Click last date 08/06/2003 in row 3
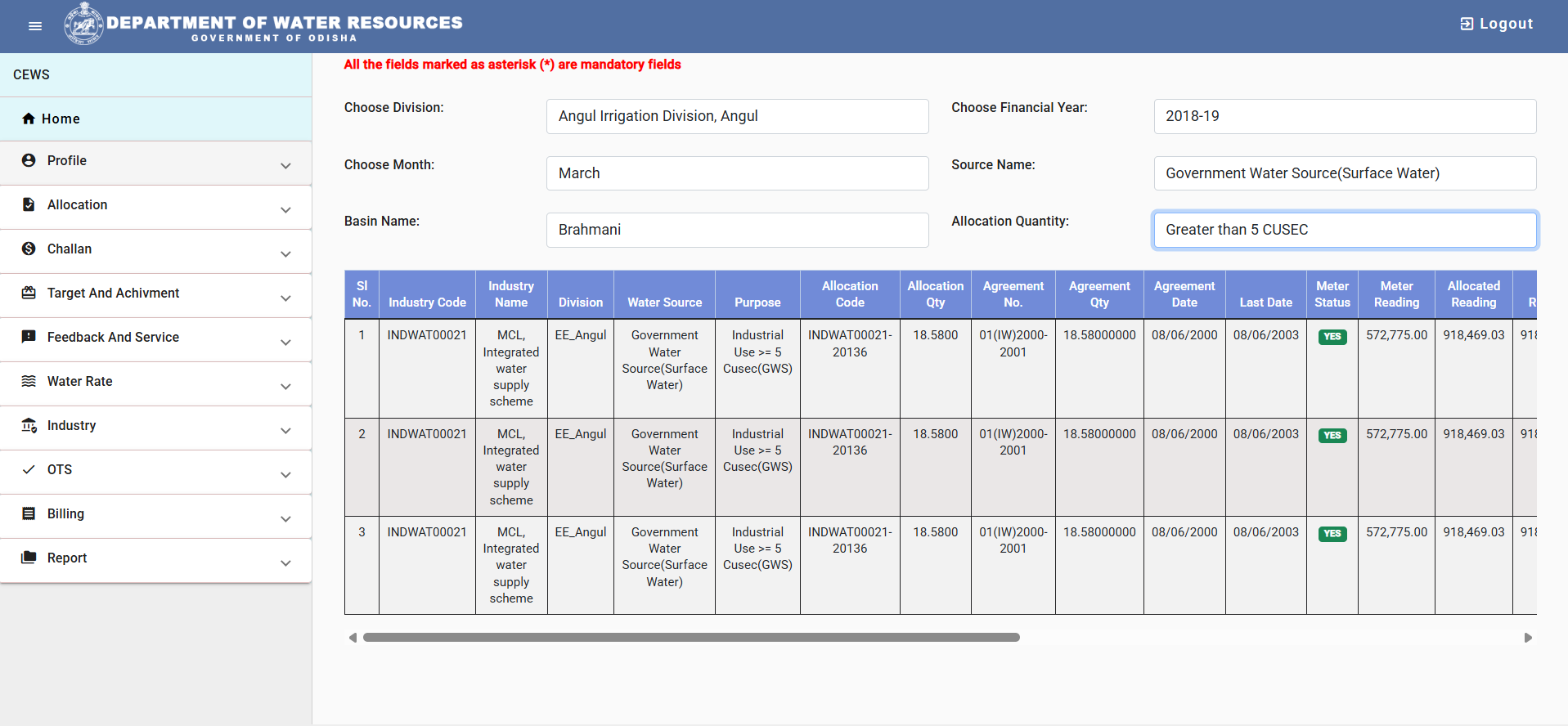Viewport: 1568px width, 726px height. pos(1266,532)
